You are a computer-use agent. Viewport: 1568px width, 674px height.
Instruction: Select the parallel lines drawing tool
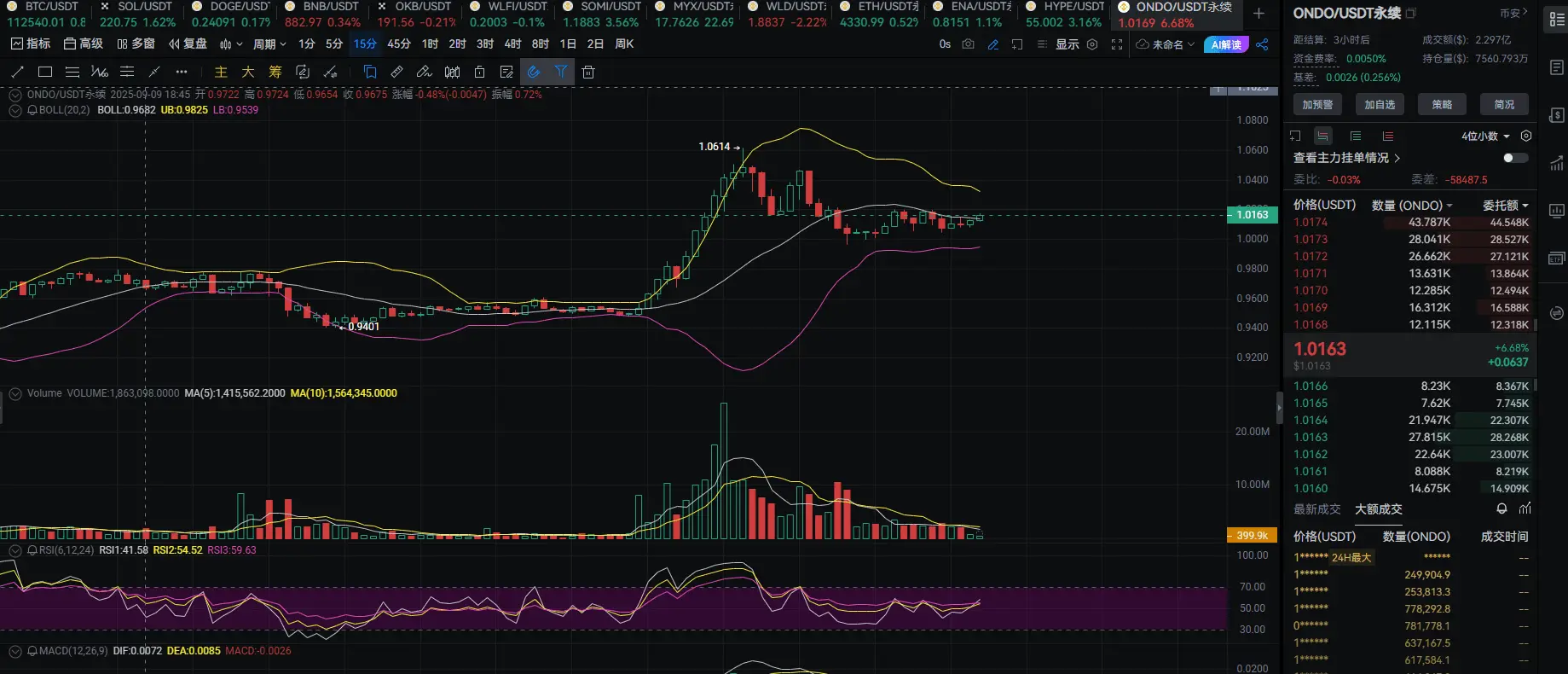tap(72, 73)
